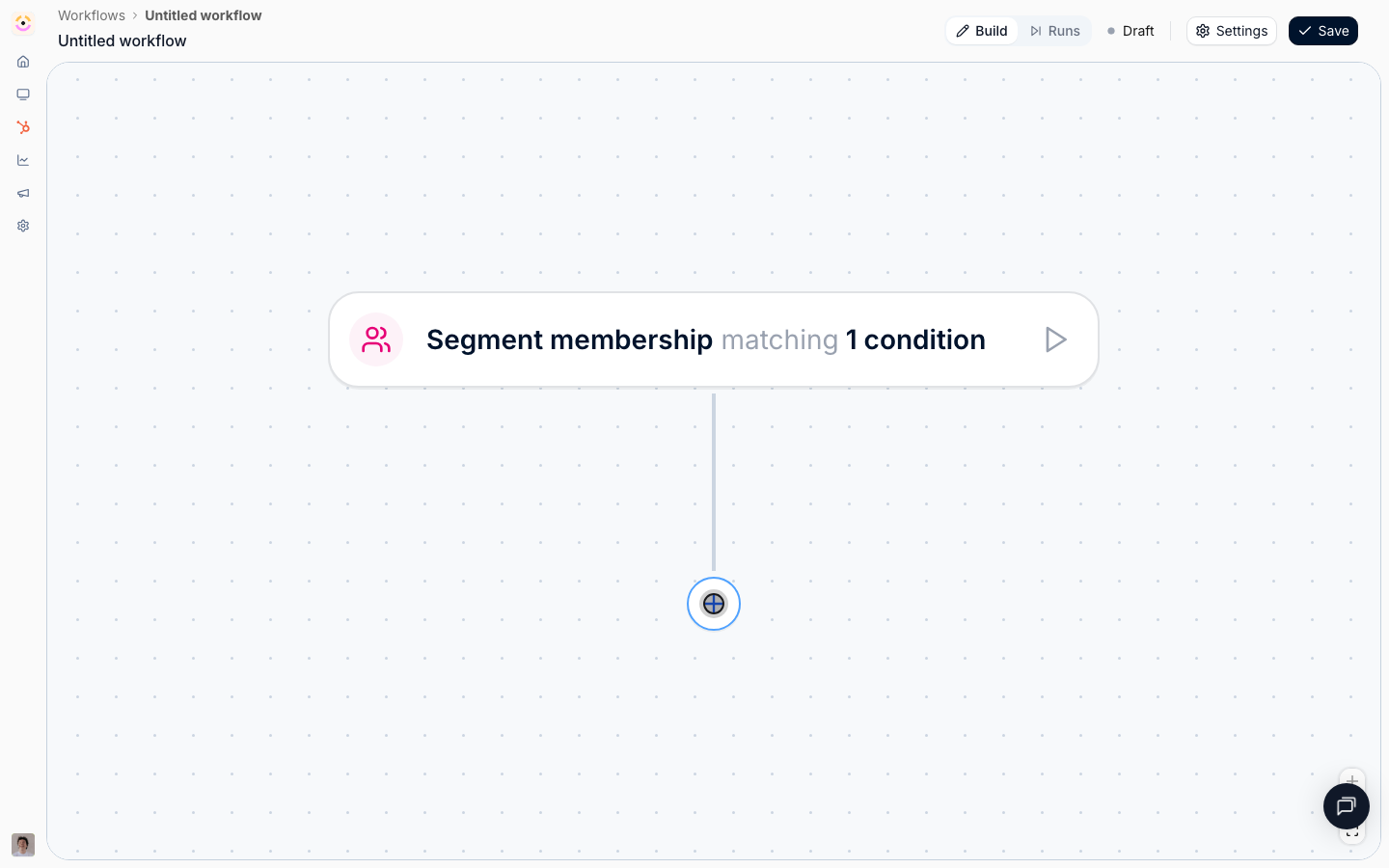The width and height of the screenshot is (1389, 868).
Task: Open the Segment membership trigger card
Action: pyautogui.click(x=714, y=339)
